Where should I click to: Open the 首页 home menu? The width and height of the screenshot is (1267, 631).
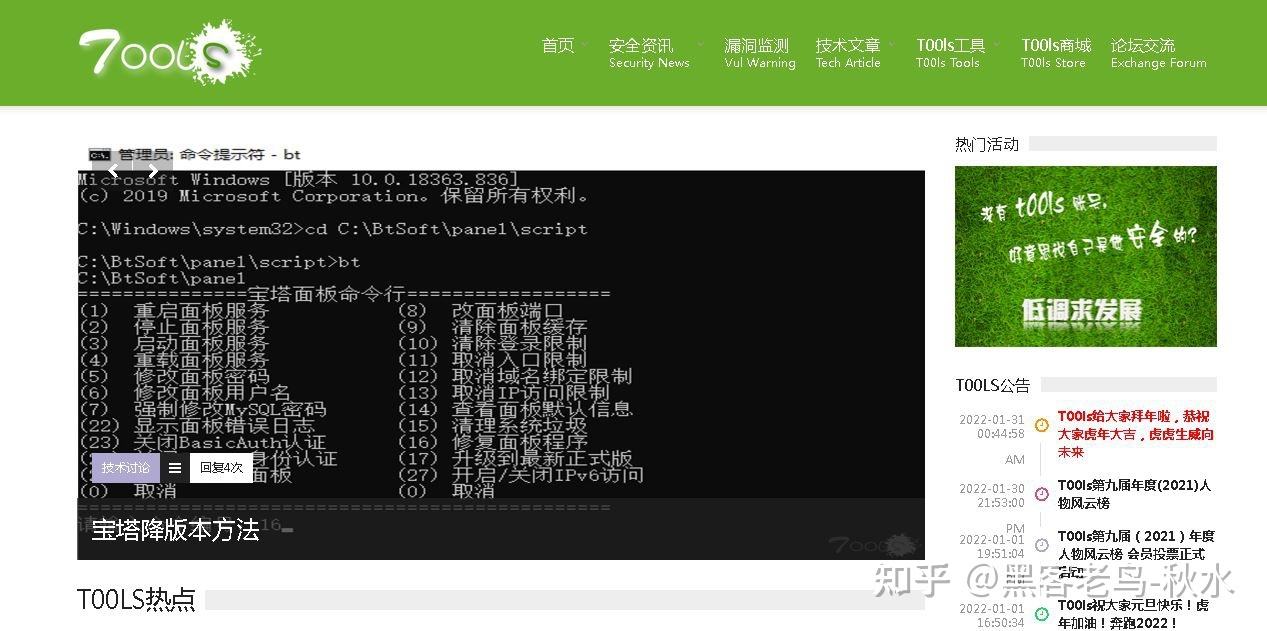[x=558, y=46]
